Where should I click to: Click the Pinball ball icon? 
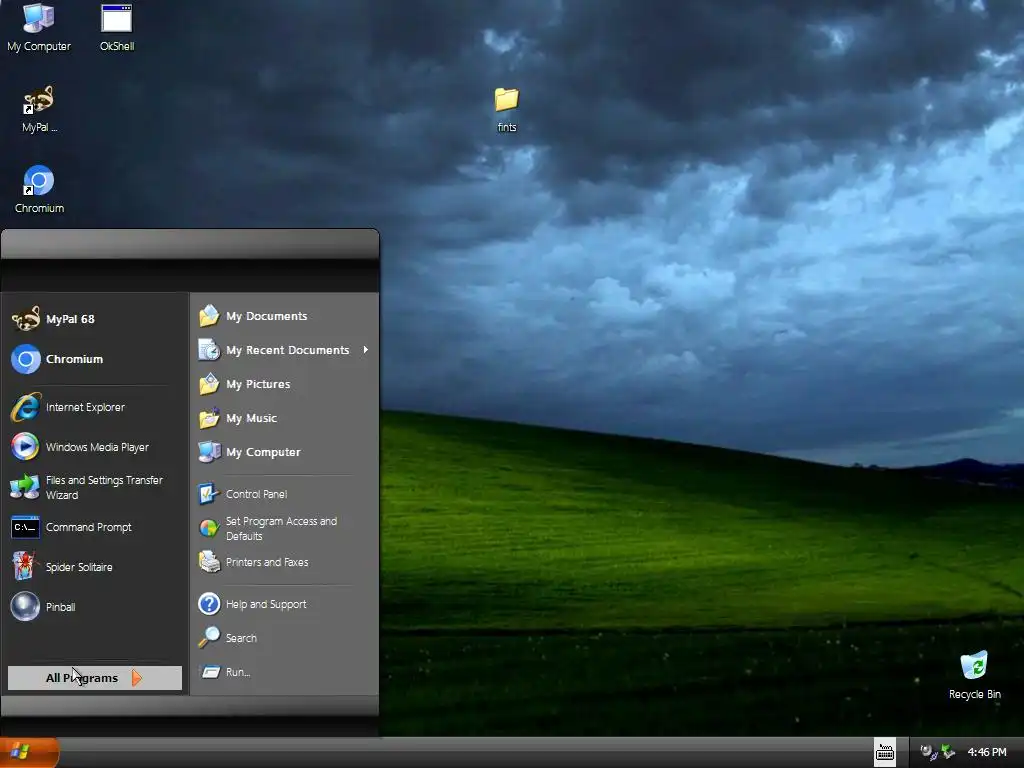coord(25,606)
